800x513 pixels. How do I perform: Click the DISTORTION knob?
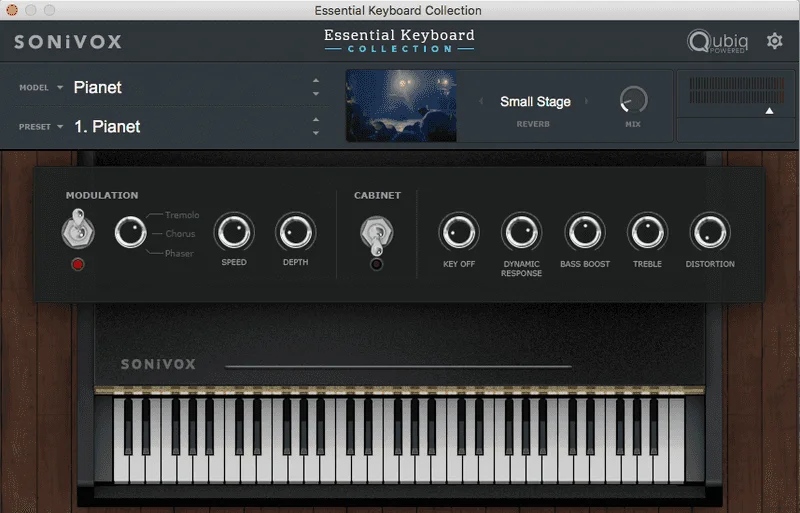pos(710,232)
